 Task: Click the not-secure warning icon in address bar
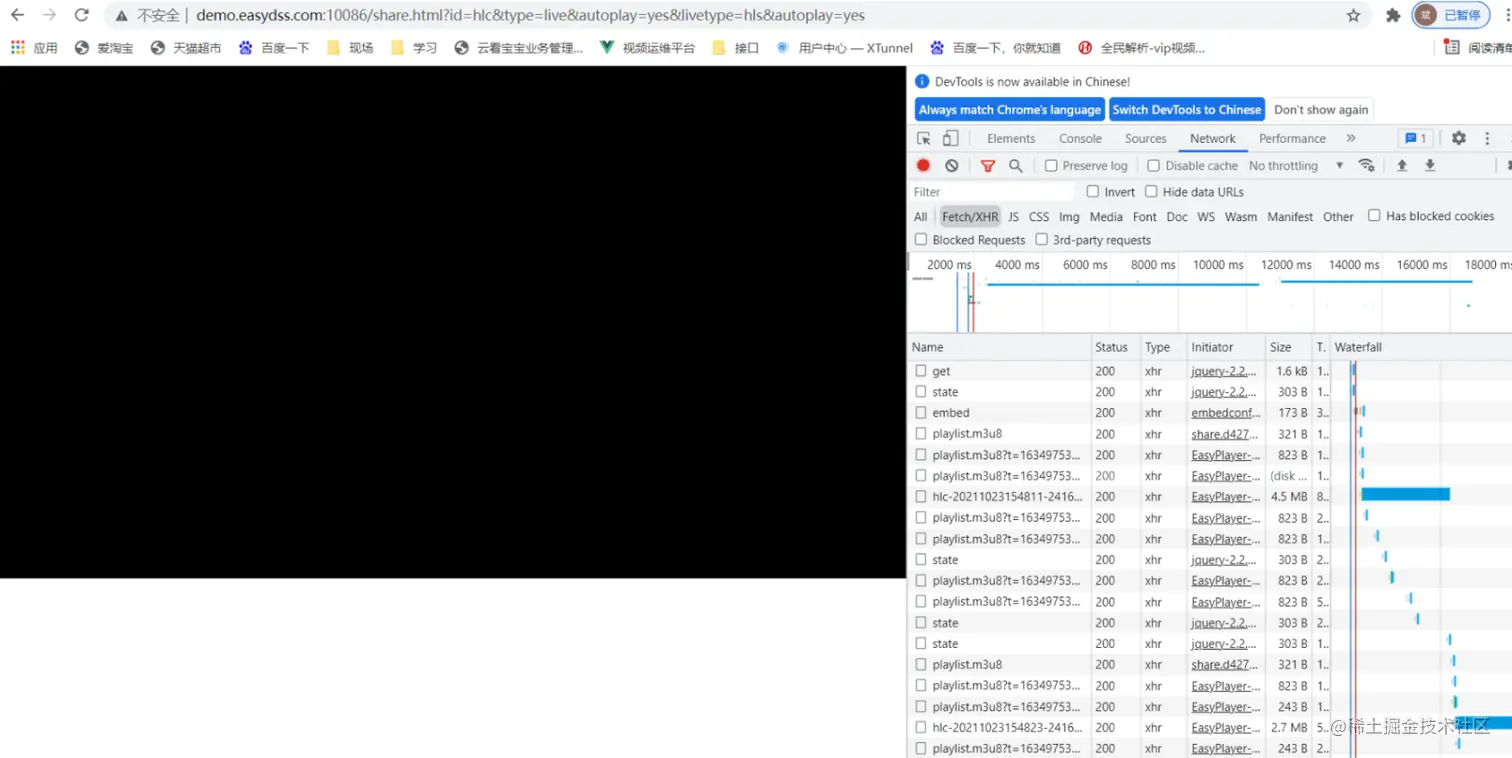(122, 15)
